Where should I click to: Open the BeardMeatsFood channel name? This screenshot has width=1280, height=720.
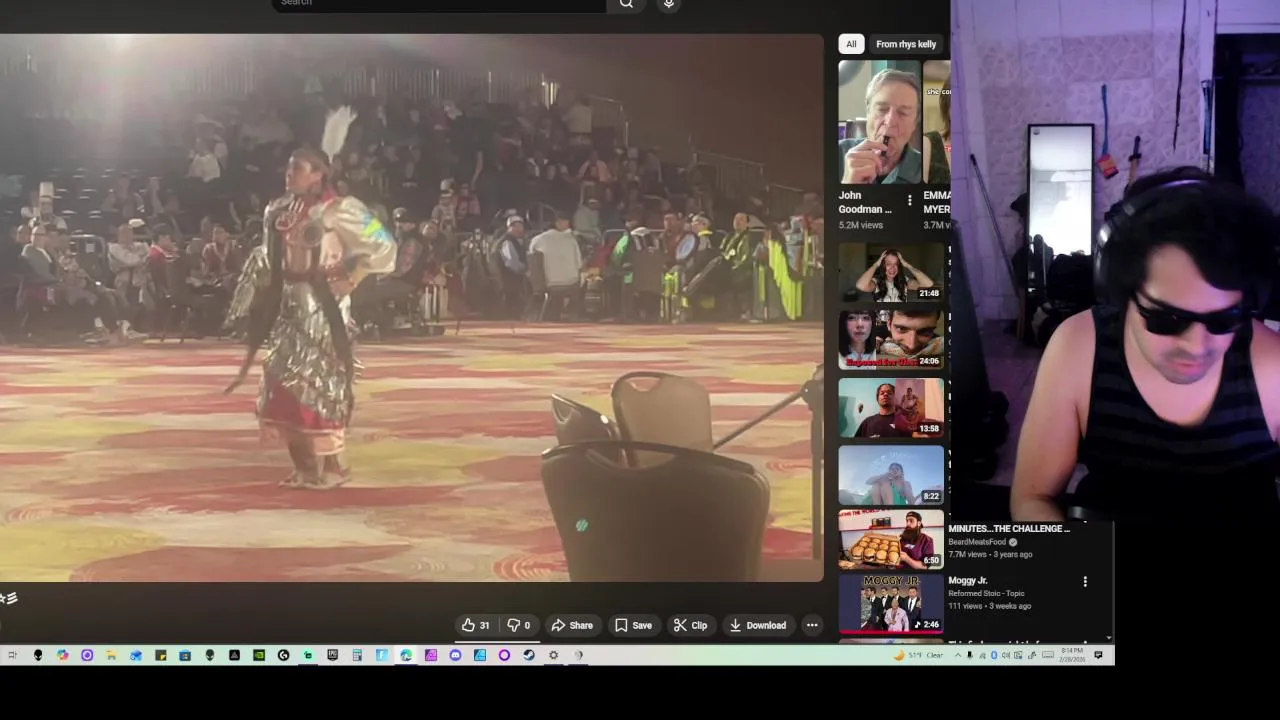pyautogui.click(x=977, y=542)
